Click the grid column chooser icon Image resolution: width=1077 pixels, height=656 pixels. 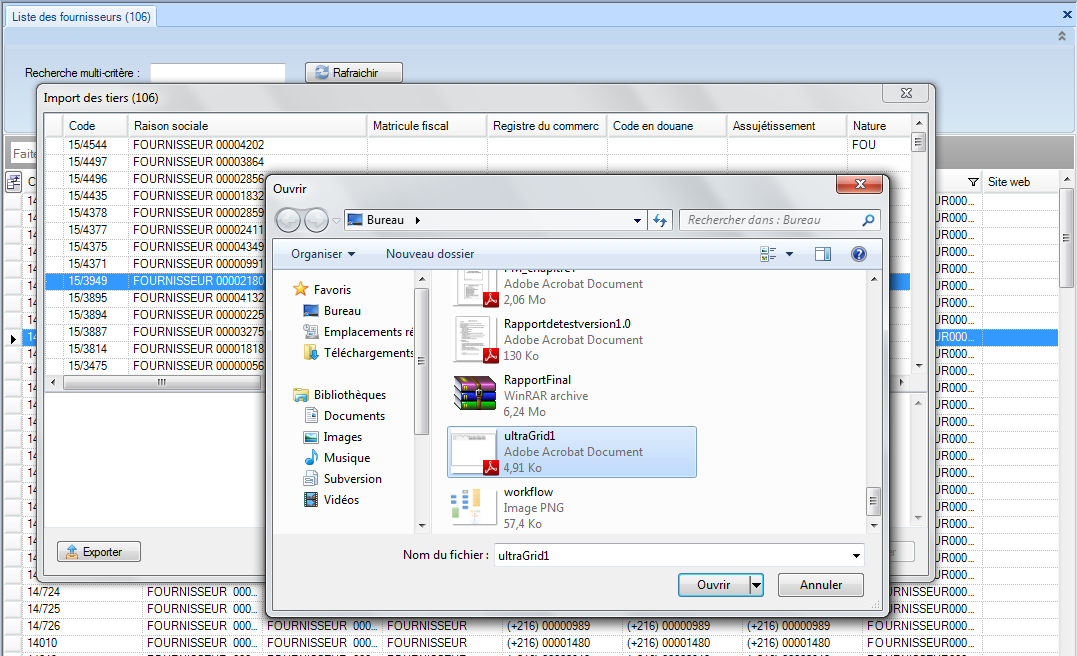tap(14, 182)
